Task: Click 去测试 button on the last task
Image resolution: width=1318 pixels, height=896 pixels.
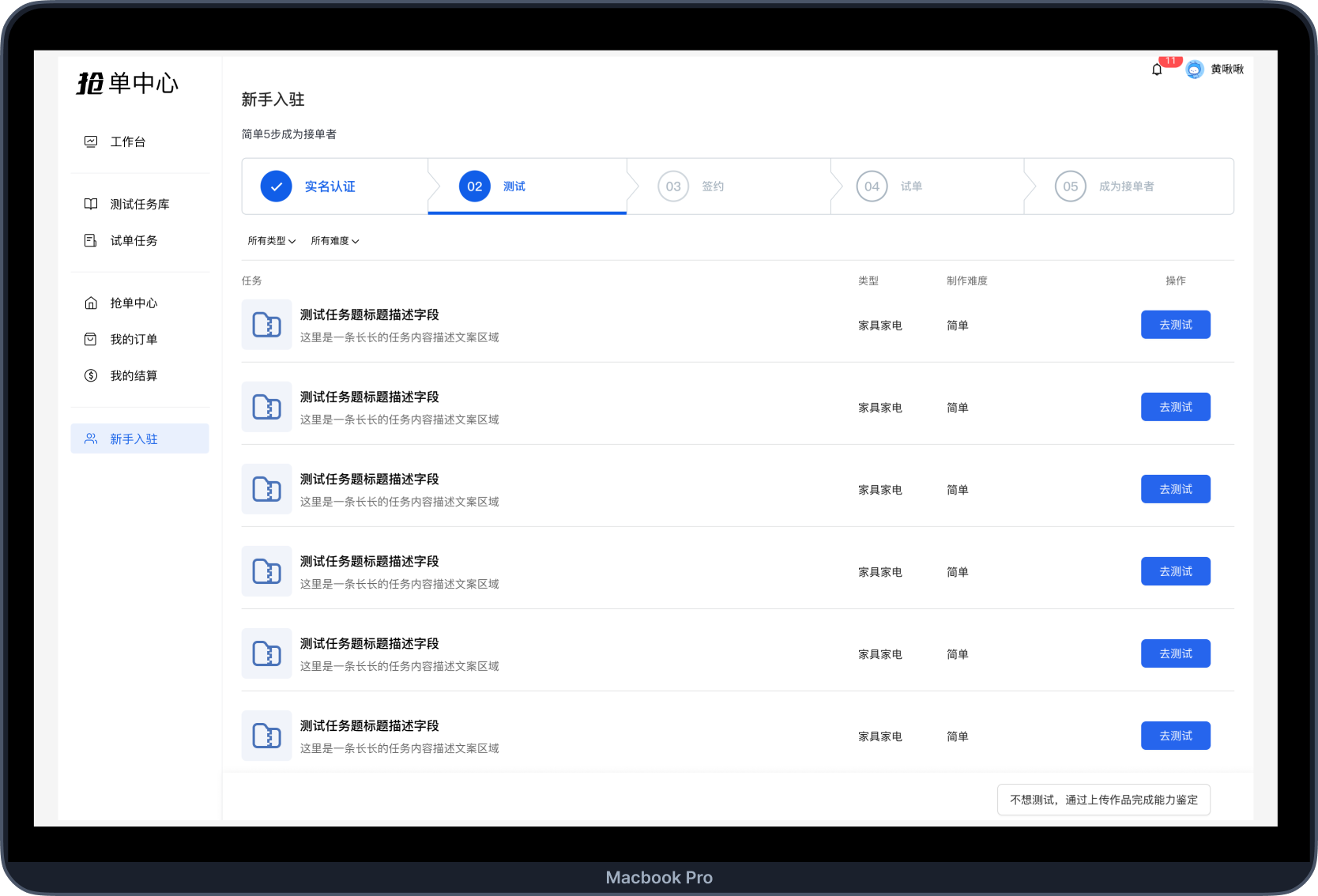Action: 1175,736
